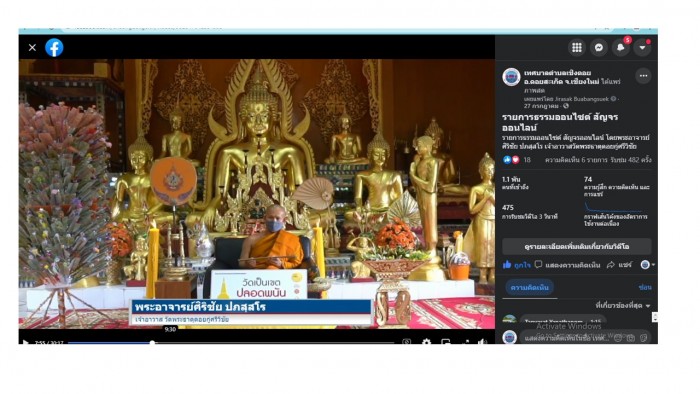Image resolution: width=700 pixels, height=394 pixels.
Task: Expand the account dropdown arrow
Action: coord(642,47)
